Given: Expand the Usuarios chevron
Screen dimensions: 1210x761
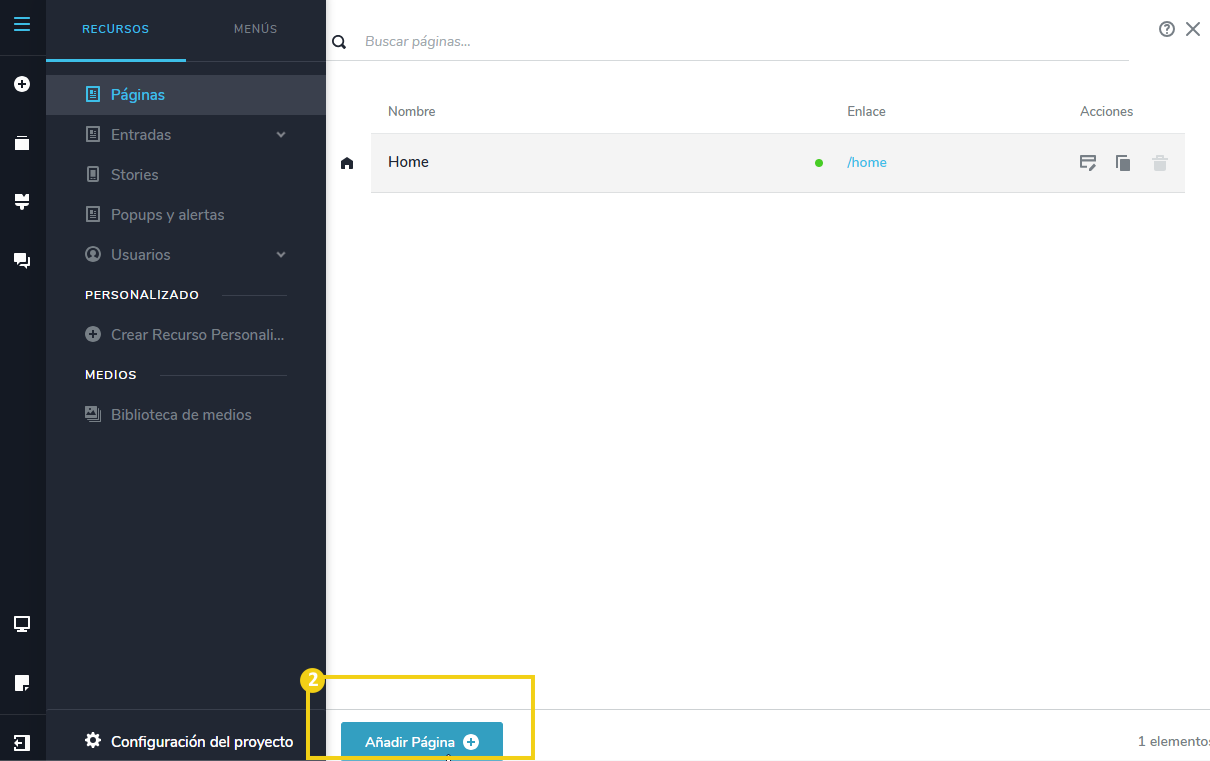Looking at the screenshot, I should 281,255.
